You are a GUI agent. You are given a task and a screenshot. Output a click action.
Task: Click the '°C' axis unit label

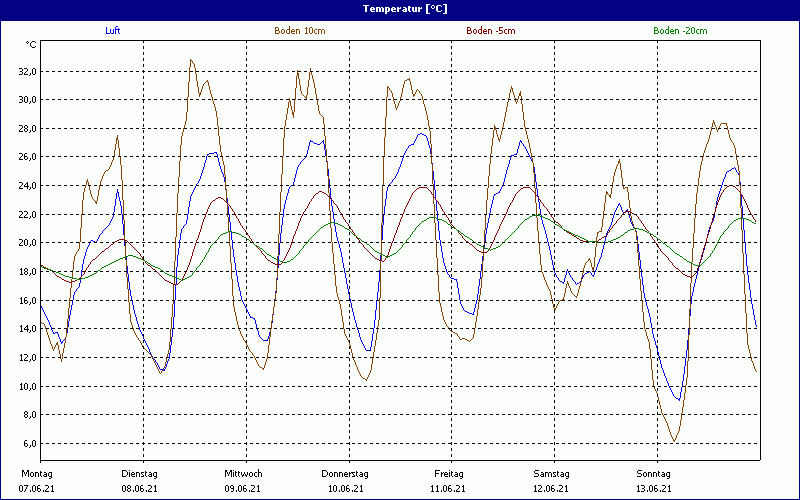pos(31,45)
